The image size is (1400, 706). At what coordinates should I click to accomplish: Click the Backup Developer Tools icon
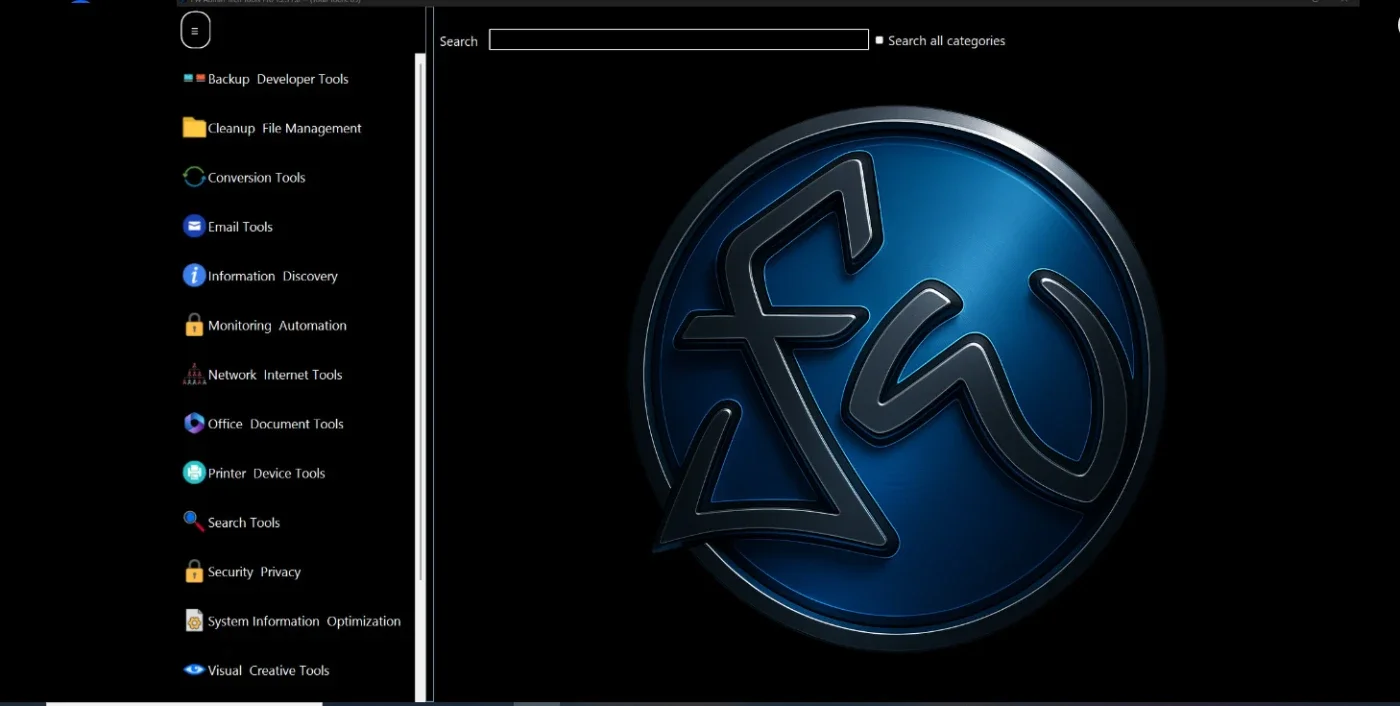194,78
